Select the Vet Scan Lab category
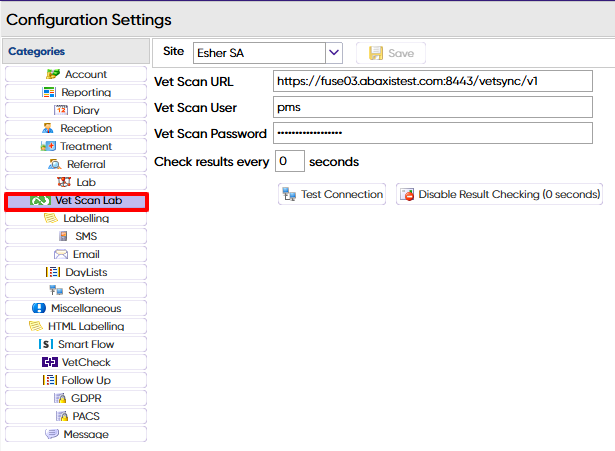615x451 pixels. tap(76, 202)
